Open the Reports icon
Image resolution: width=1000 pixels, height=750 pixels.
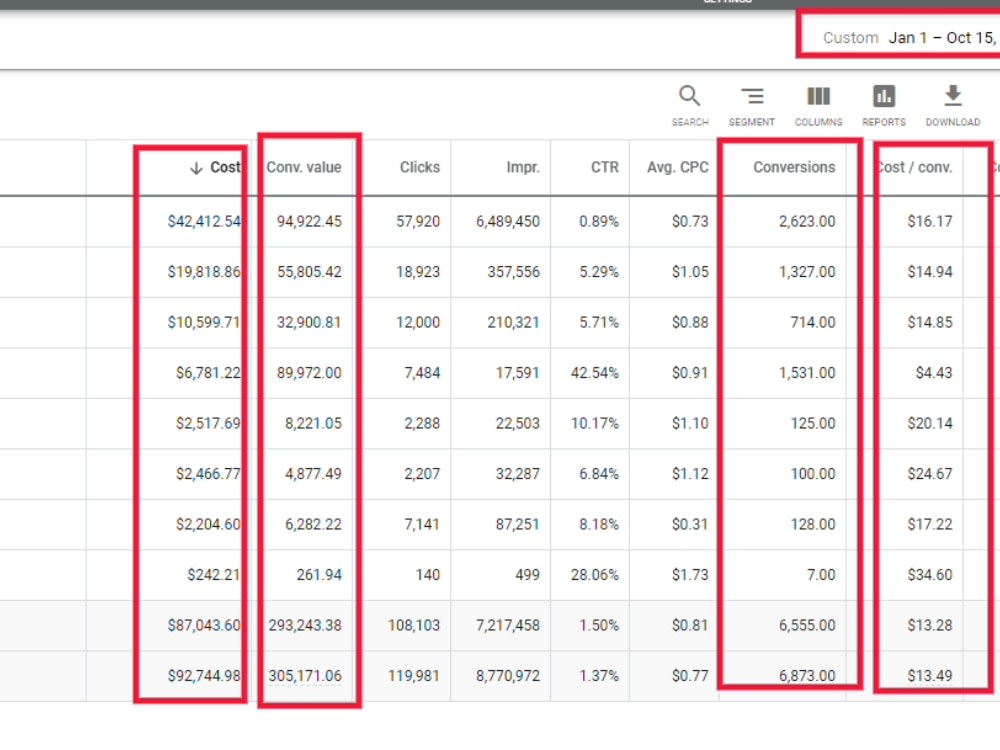pos(884,96)
